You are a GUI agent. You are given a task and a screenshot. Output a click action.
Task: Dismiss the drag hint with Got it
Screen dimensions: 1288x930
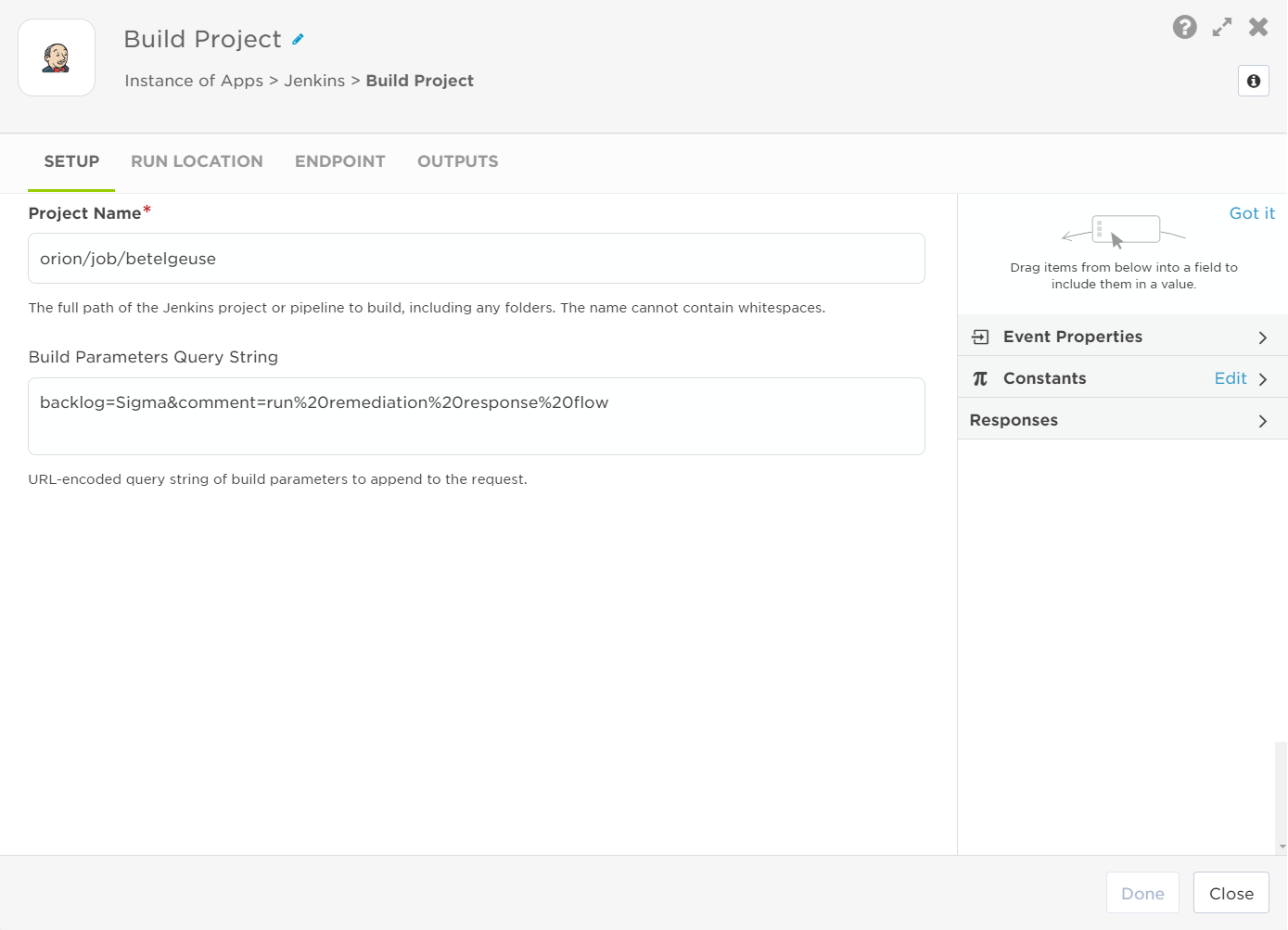point(1252,213)
